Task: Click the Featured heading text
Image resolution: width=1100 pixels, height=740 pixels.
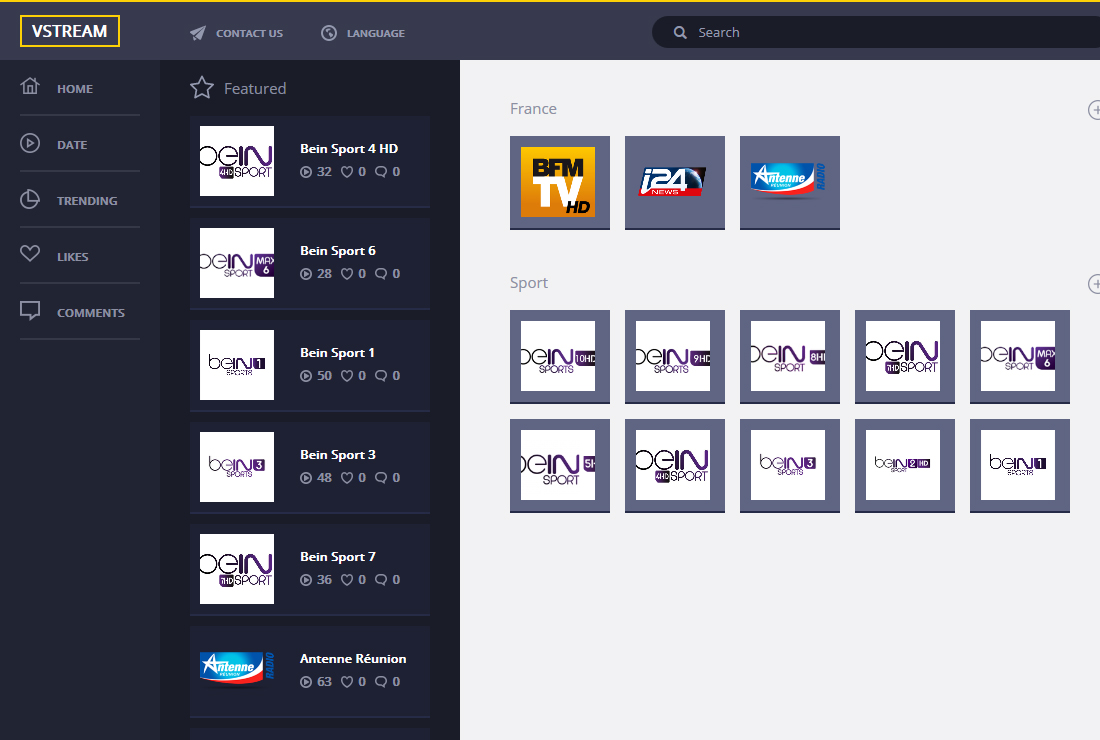Action: (255, 88)
